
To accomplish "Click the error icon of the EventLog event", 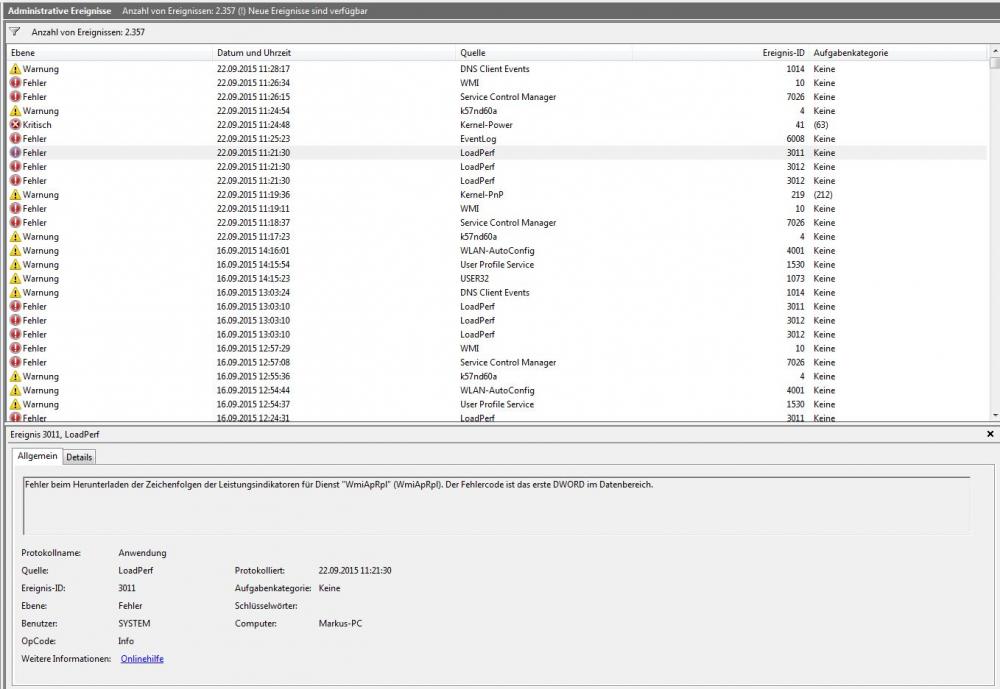I will pyautogui.click(x=15, y=139).
